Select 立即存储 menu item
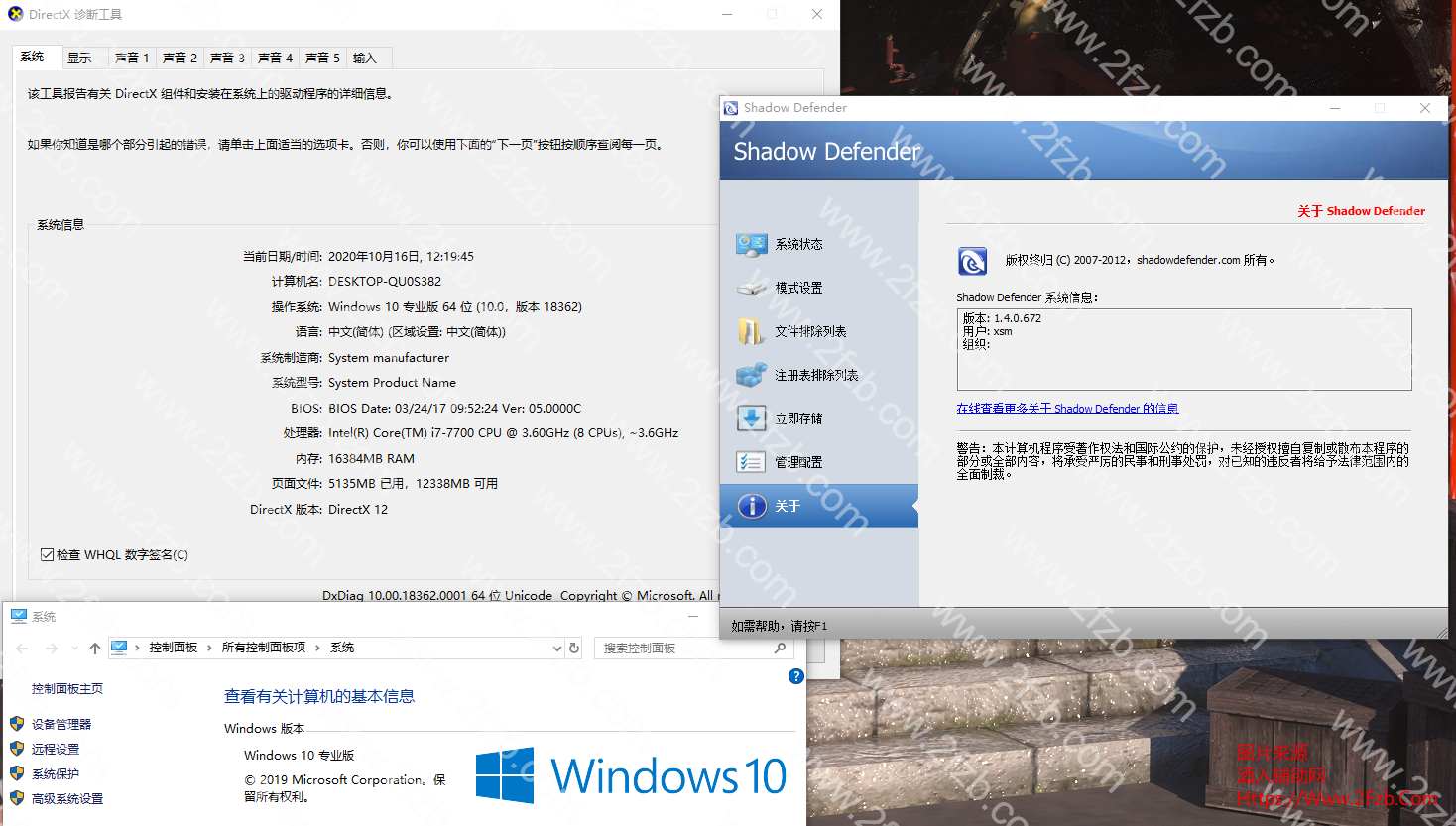Image resolution: width=1456 pixels, height=826 pixels. coord(819,418)
